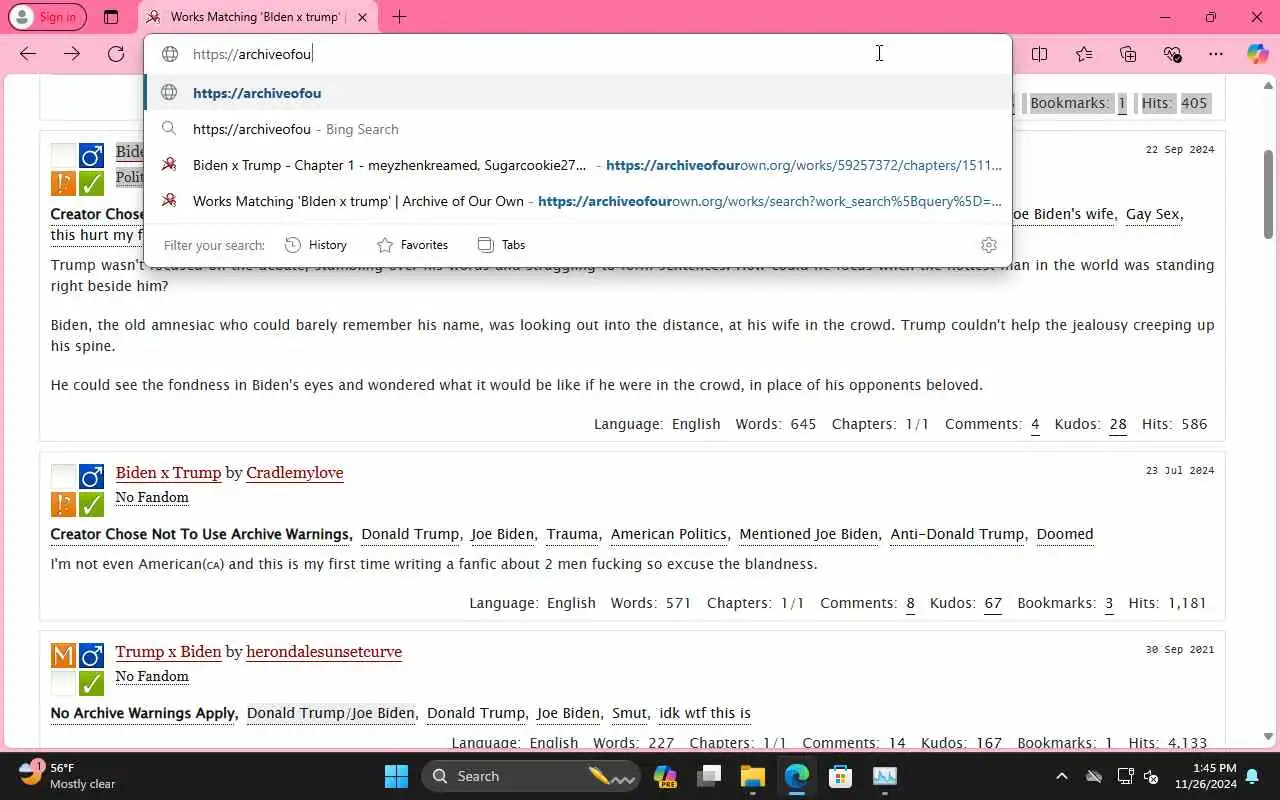Open File Explorer from the taskbar
Viewport: 1280px width, 800px height.
[753, 776]
